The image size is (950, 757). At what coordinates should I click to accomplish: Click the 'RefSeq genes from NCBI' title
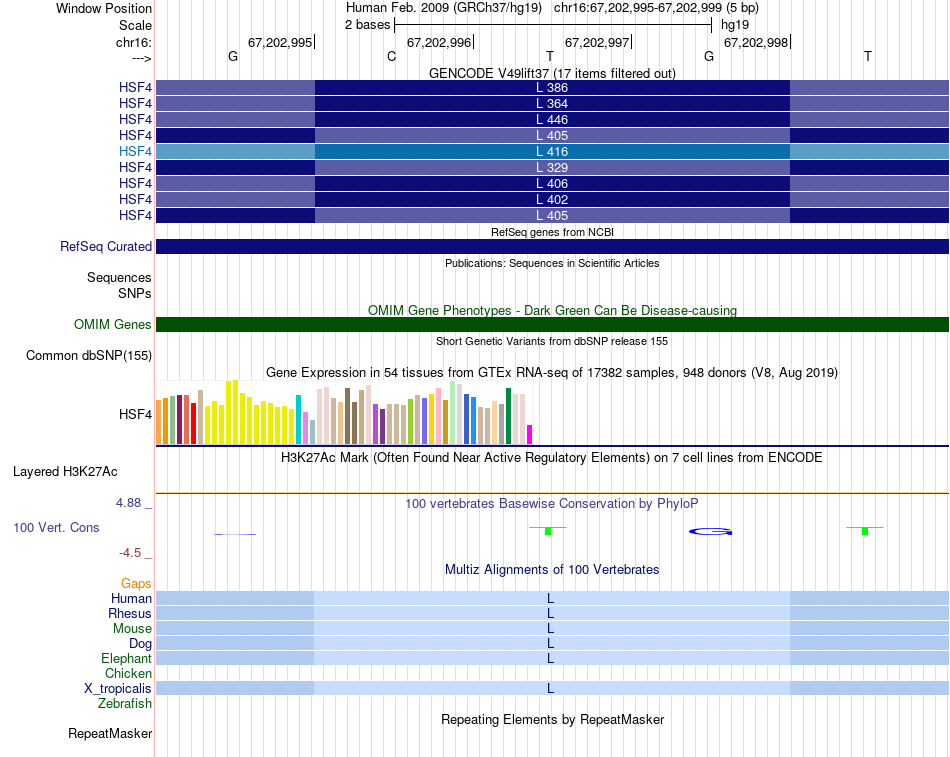(552, 232)
